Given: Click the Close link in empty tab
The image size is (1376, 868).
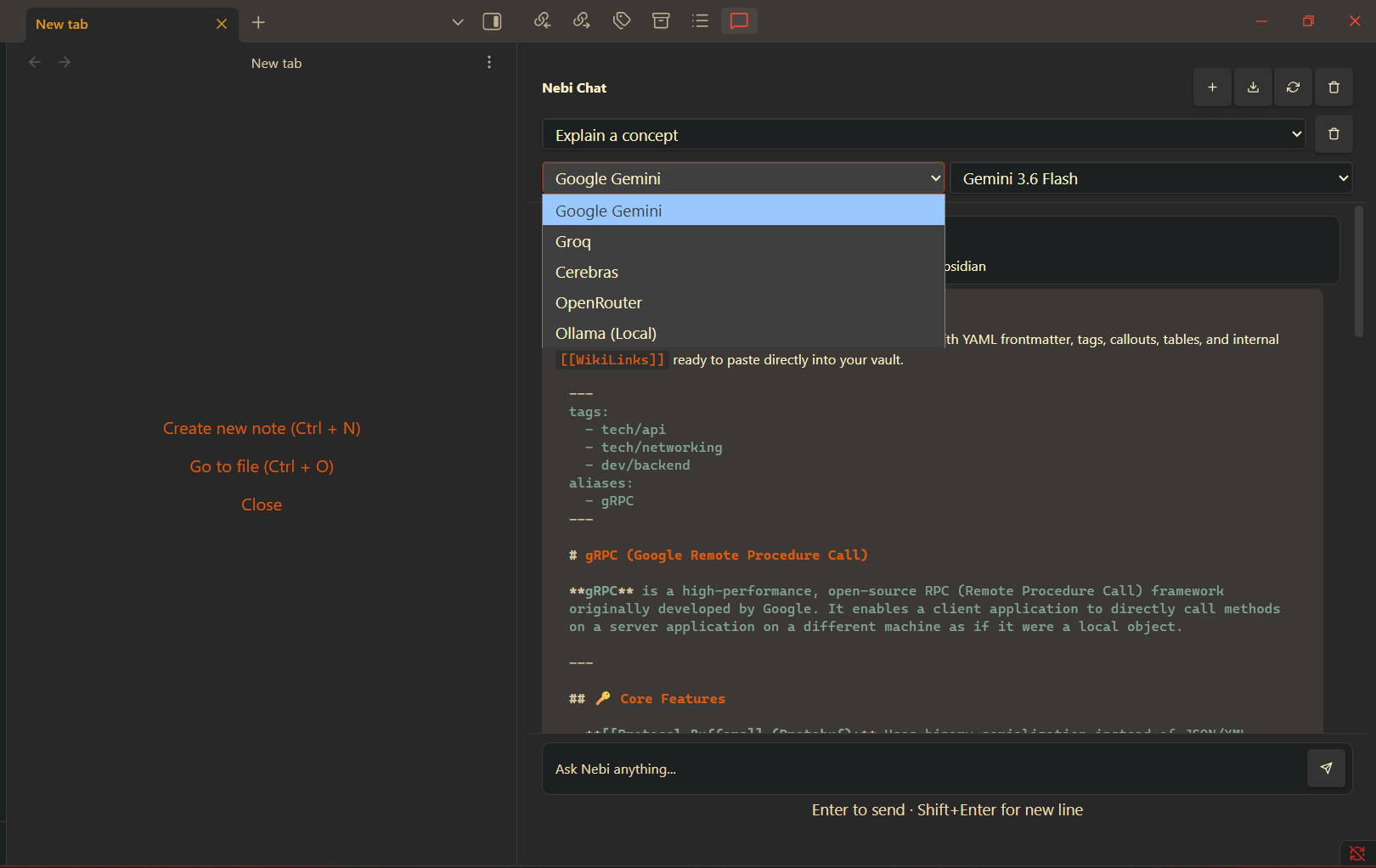Looking at the screenshot, I should [262, 504].
